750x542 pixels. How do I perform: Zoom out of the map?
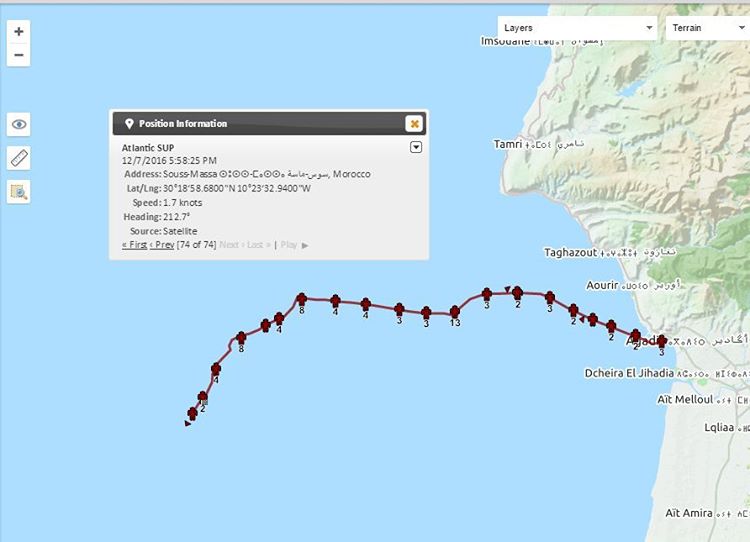coord(18,54)
